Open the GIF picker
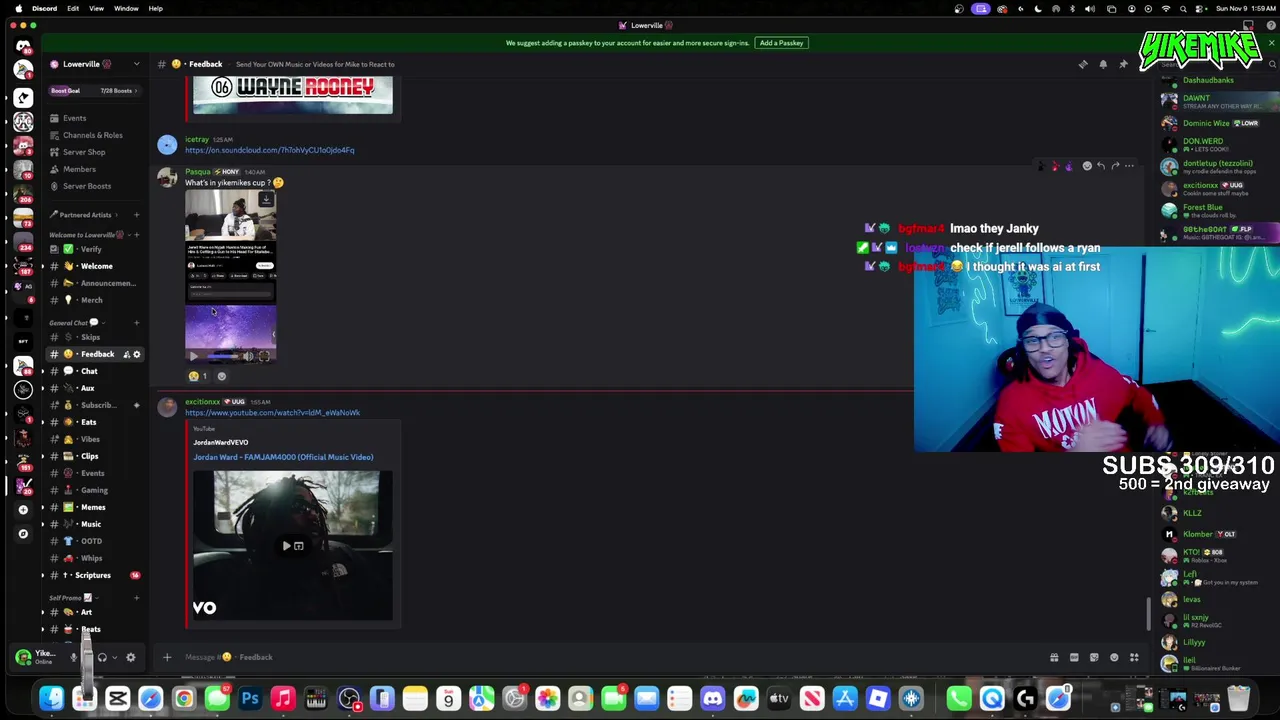Screen dimensions: 1280x720 1074,657
